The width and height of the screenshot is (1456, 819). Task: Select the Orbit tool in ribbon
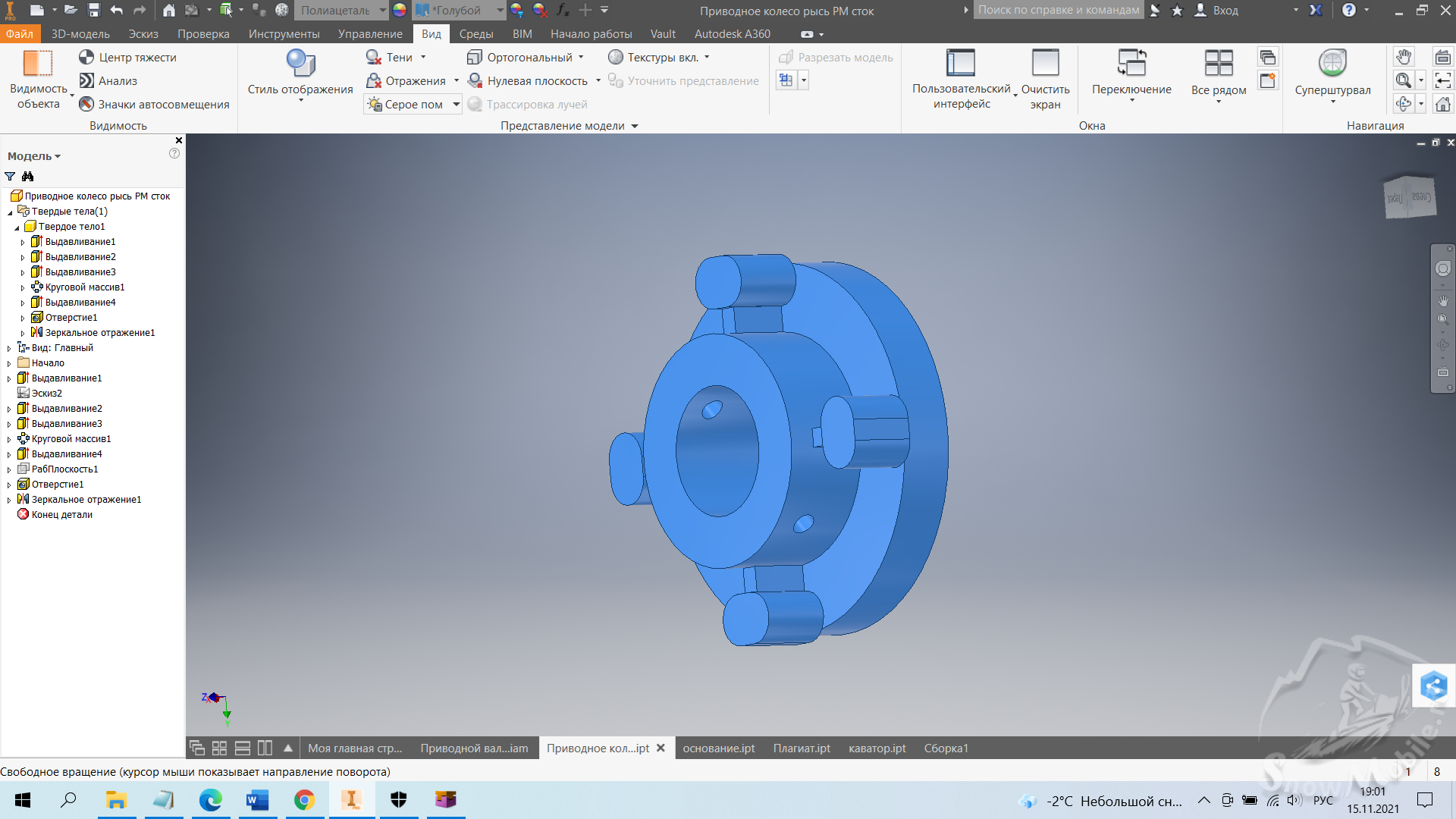click(1404, 104)
